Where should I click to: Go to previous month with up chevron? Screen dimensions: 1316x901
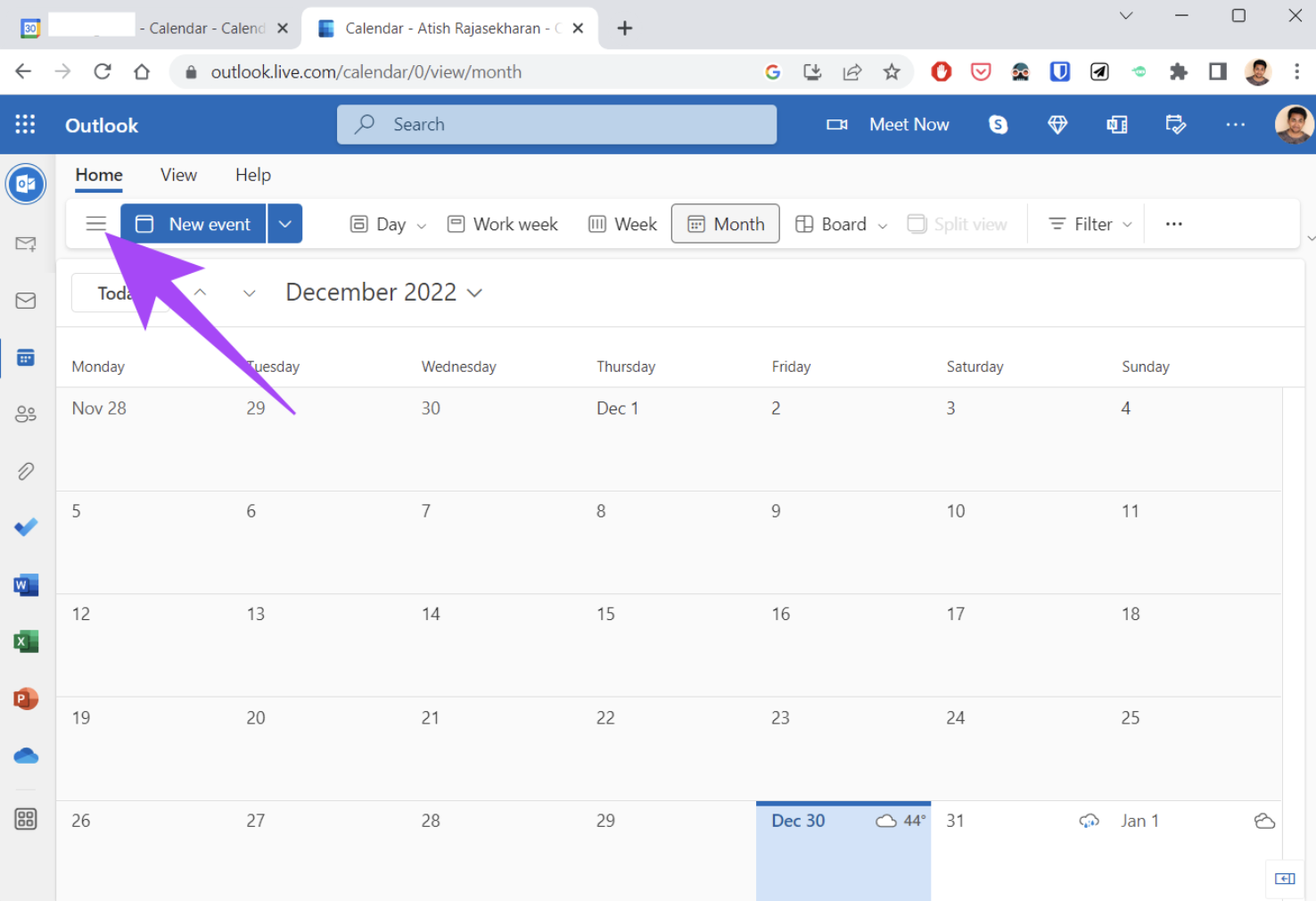(x=200, y=292)
